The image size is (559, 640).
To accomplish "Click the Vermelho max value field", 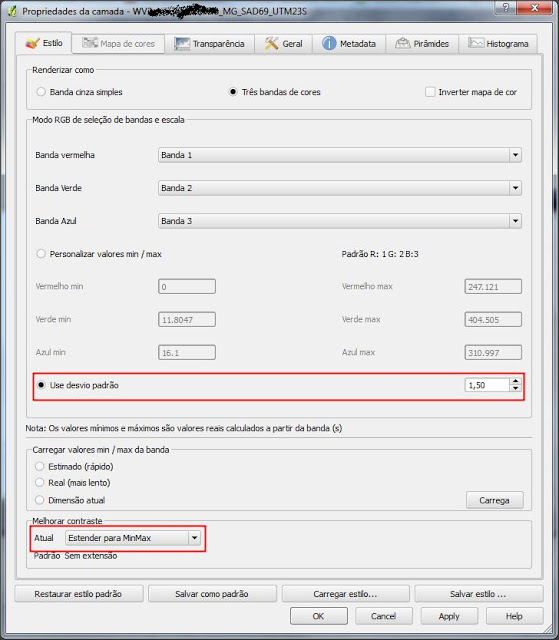I will click(493, 287).
